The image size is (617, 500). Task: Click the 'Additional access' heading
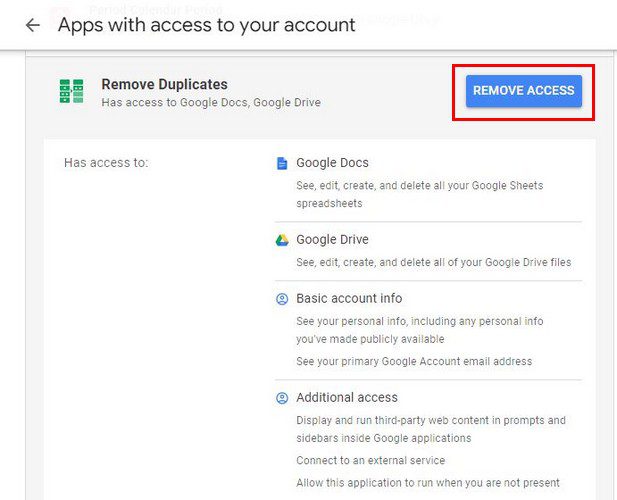(347, 398)
